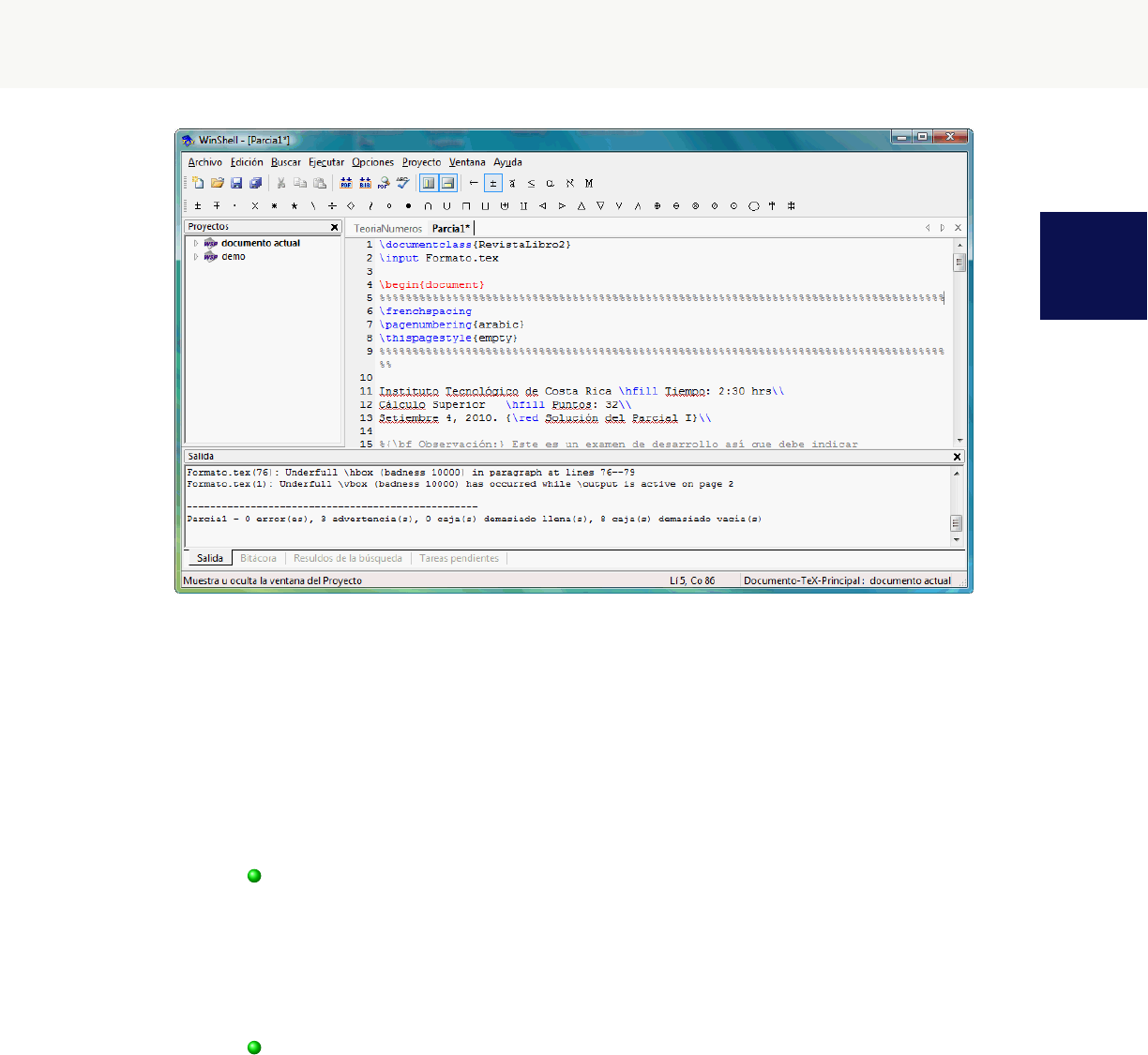Close the current editor document tab

coord(958,228)
